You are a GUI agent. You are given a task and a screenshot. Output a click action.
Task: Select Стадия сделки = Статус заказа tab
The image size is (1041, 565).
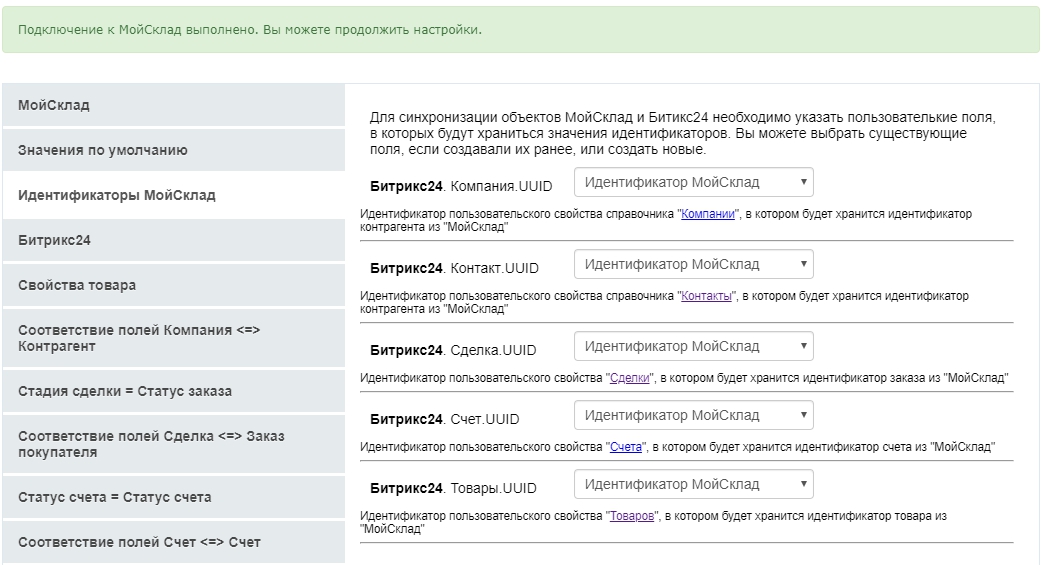point(125,391)
